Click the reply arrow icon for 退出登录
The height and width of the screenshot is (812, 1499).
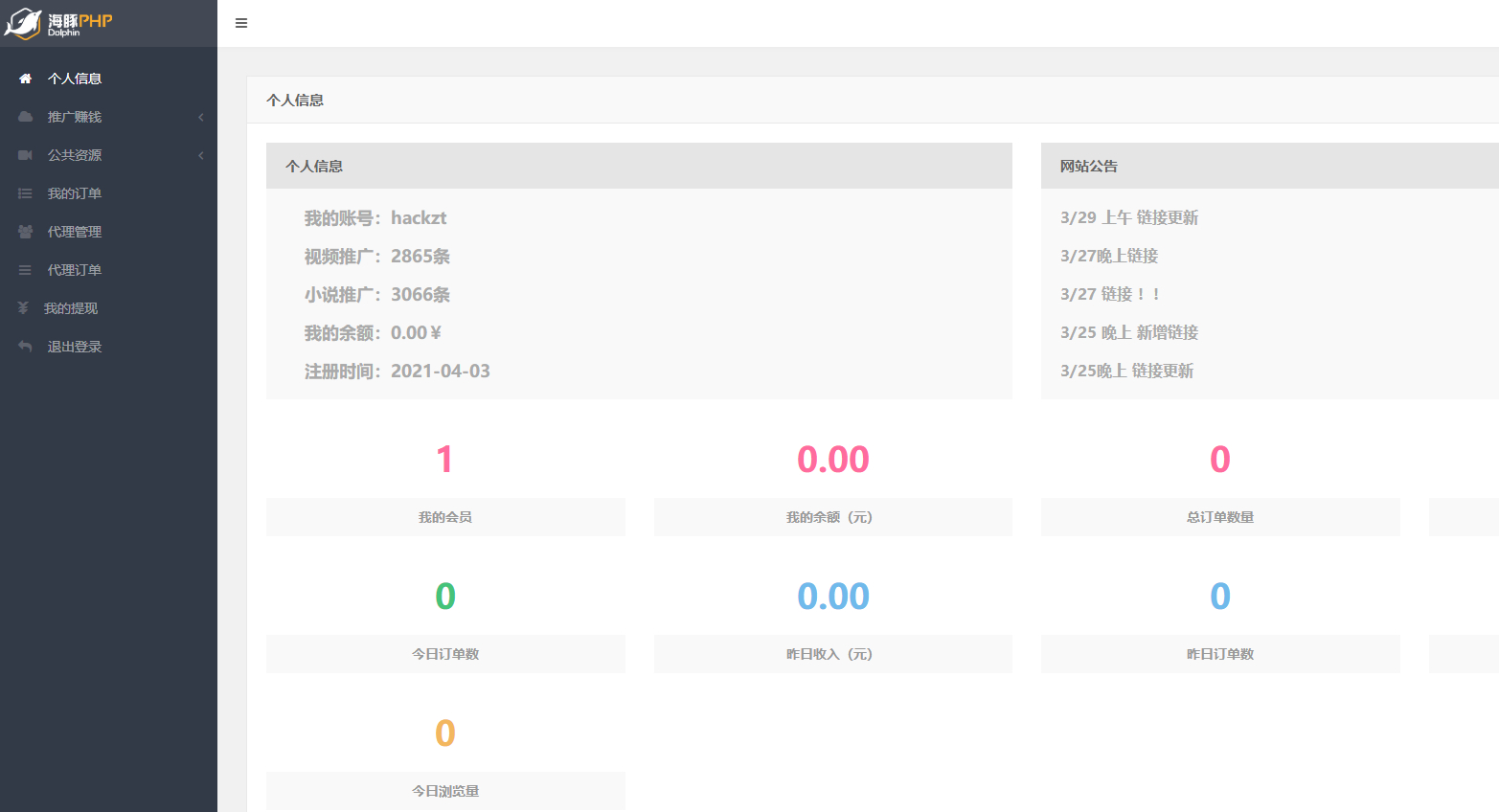coord(26,347)
